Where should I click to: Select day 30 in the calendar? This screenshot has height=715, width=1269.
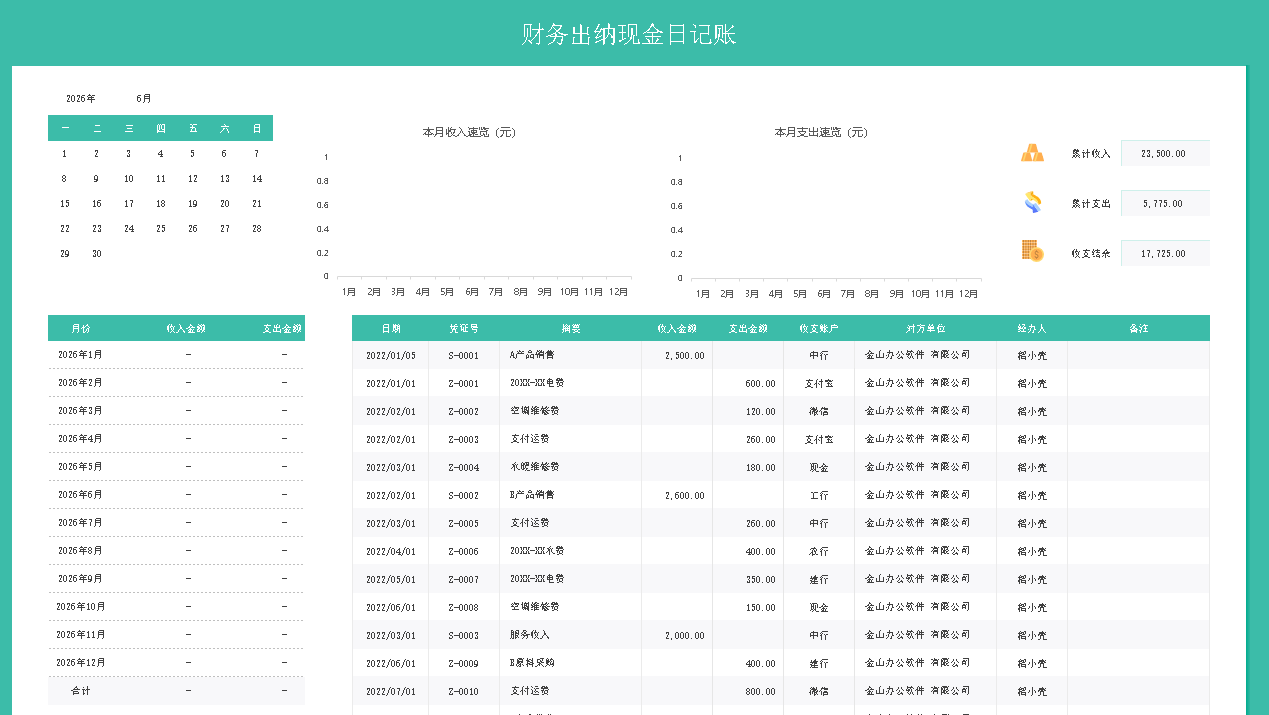coord(97,254)
